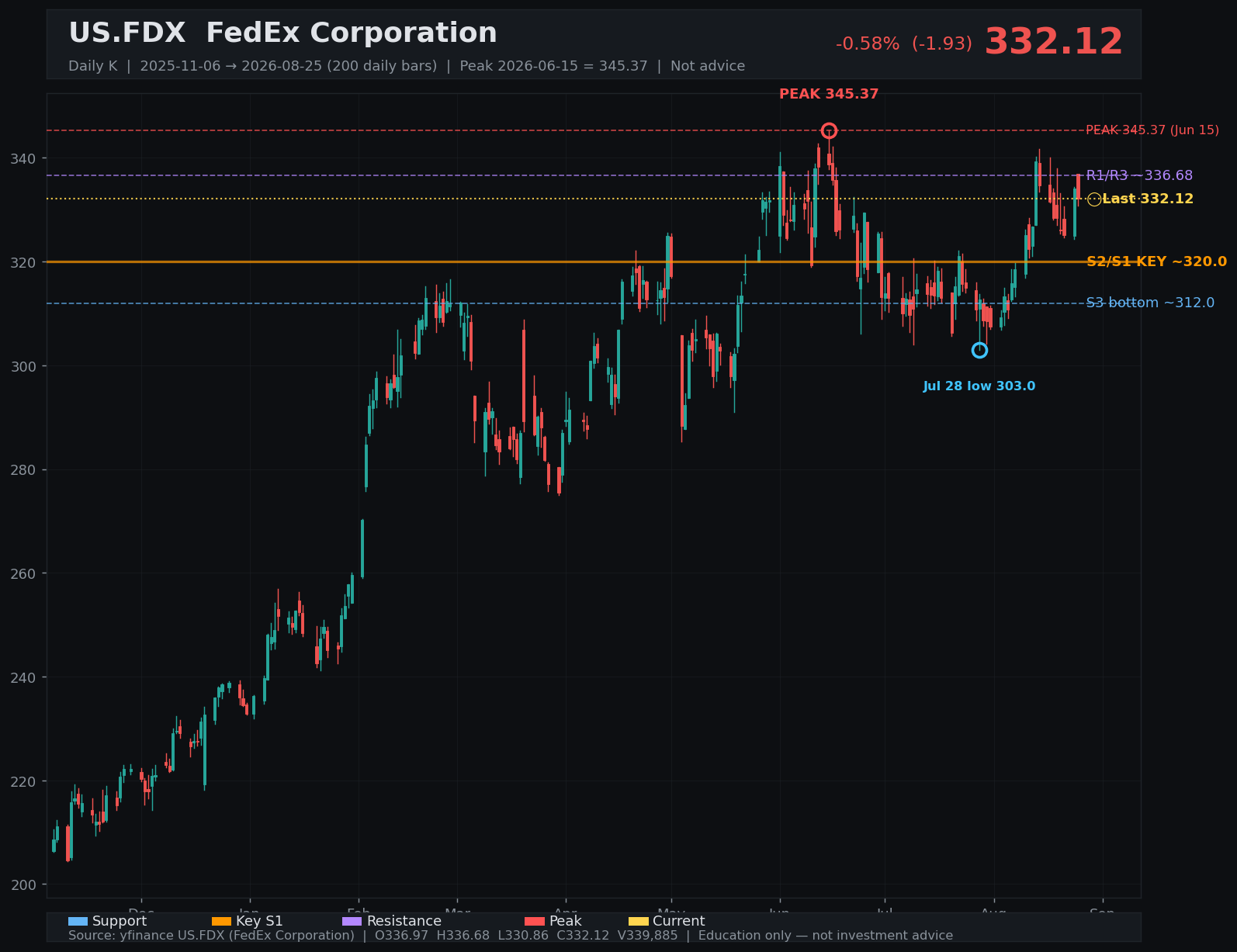Click the US.FDX FedEx Corporation title
The width and height of the screenshot is (1237, 952).
[x=282, y=33]
